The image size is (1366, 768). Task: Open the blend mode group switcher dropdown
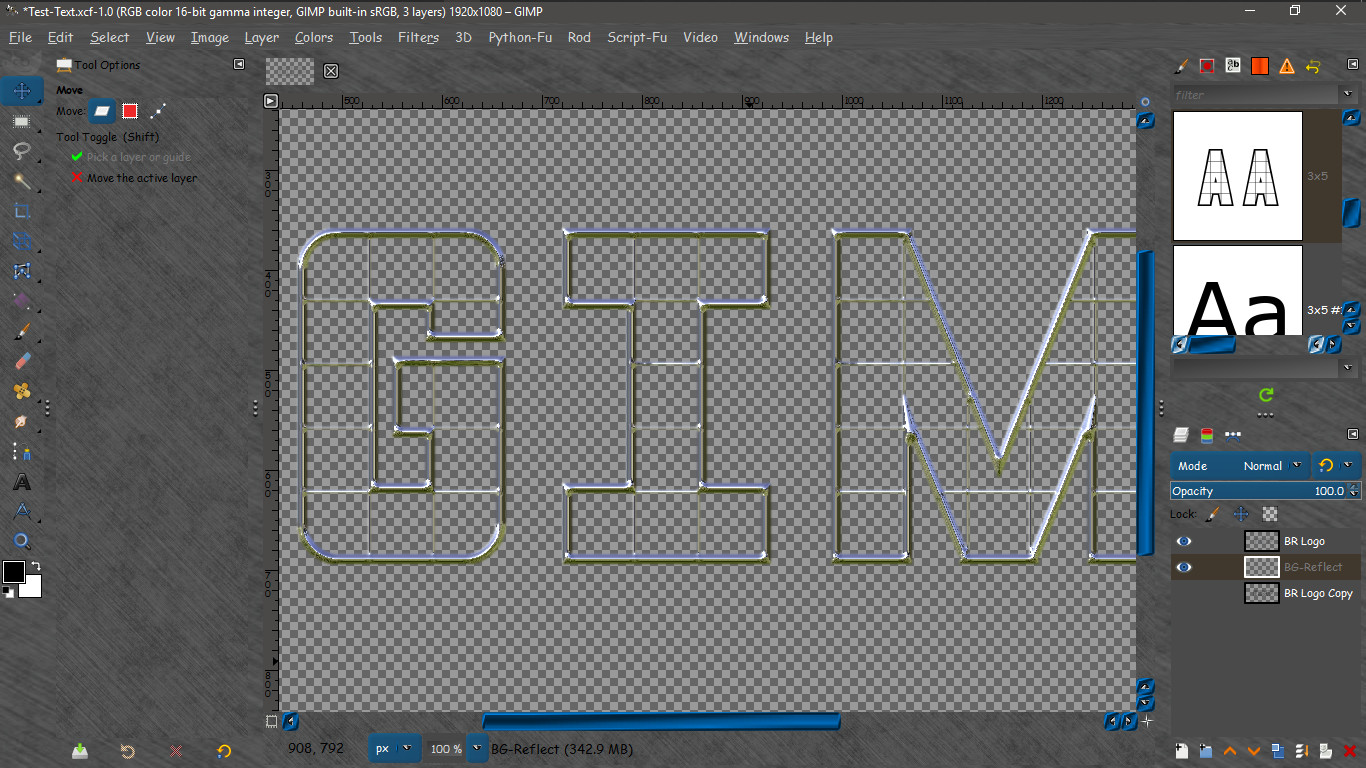pyautogui.click(x=1336, y=466)
